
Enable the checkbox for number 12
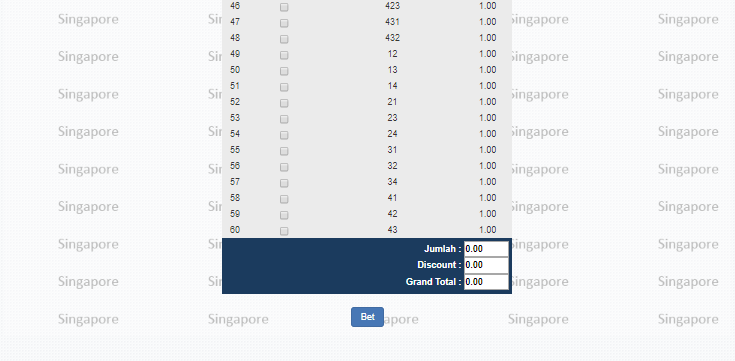[284, 55]
